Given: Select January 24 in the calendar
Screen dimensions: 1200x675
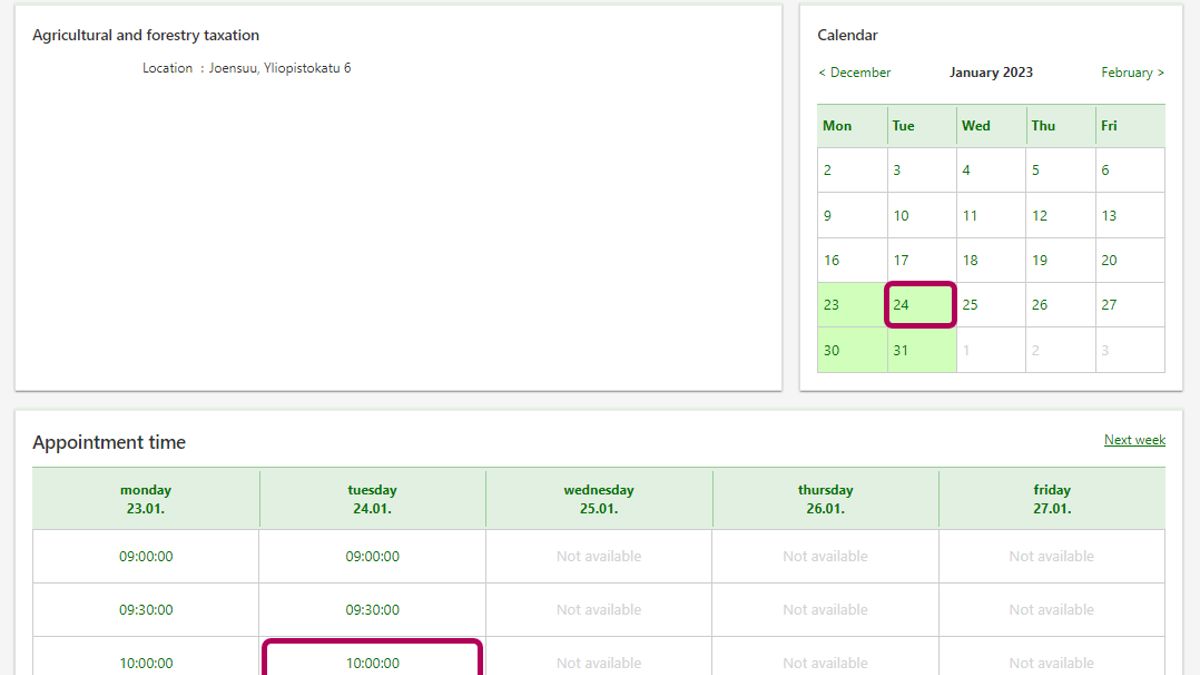Looking at the screenshot, I should pyautogui.click(x=901, y=305).
